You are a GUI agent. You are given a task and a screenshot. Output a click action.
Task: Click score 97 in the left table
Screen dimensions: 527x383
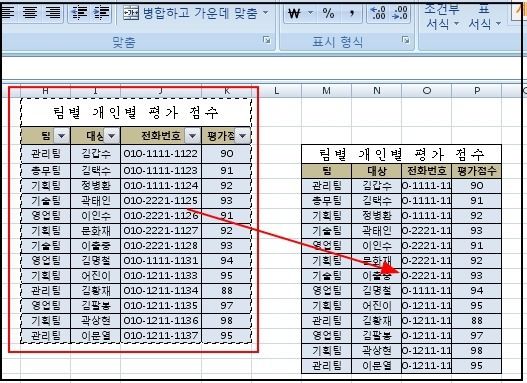(227, 305)
